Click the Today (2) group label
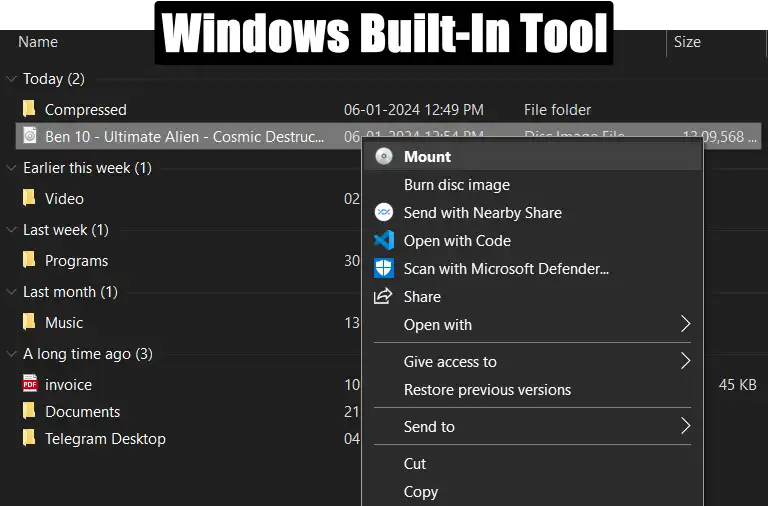The height and width of the screenshot is (506, 768). [x=54, y=79]
